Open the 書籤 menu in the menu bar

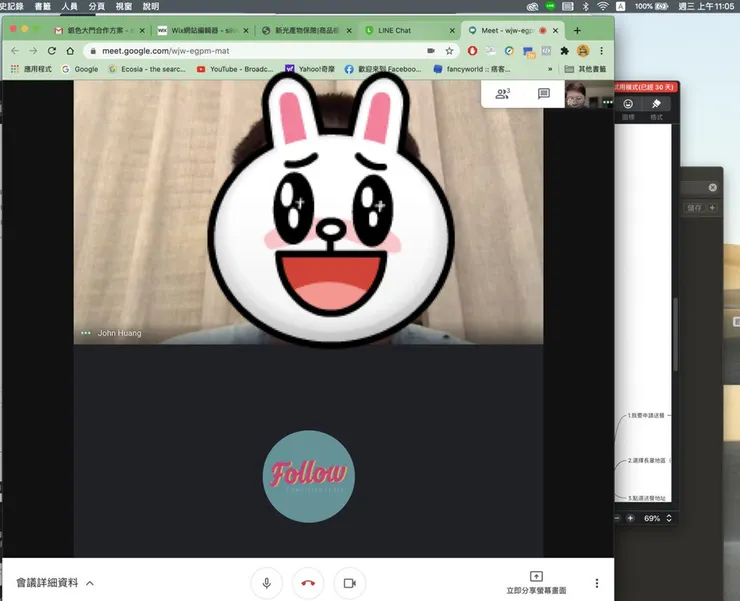click(x=42, y=6)
